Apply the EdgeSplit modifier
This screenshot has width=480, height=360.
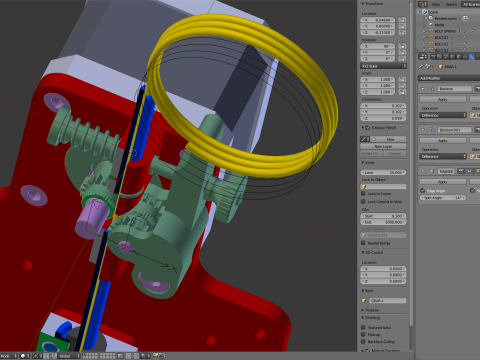[443, 182]
